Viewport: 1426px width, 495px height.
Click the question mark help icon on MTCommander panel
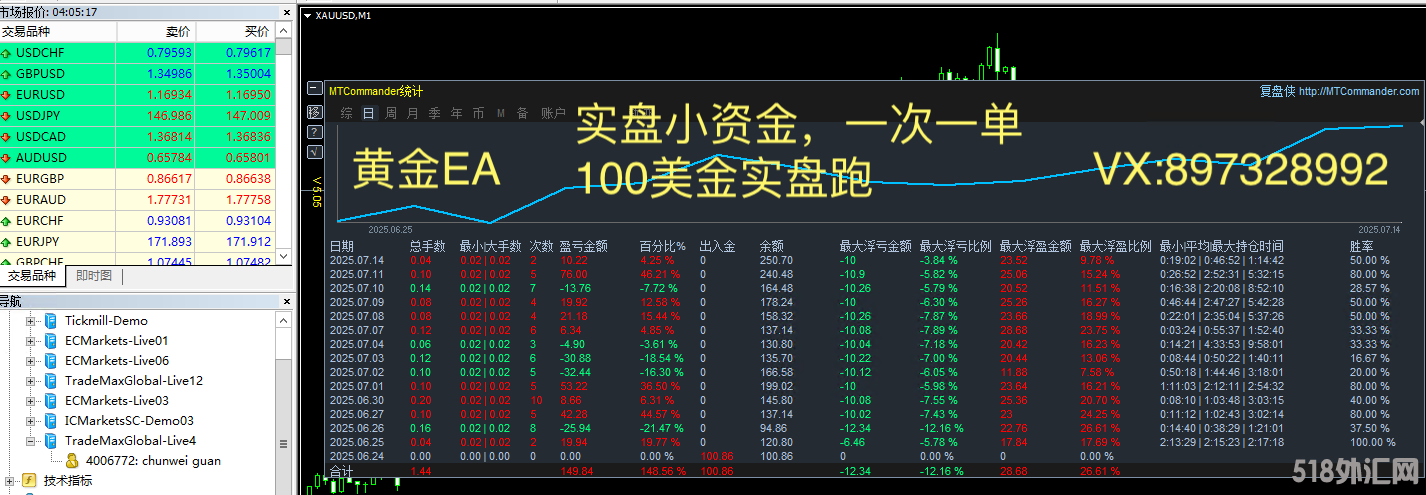[x=315, y=131]
